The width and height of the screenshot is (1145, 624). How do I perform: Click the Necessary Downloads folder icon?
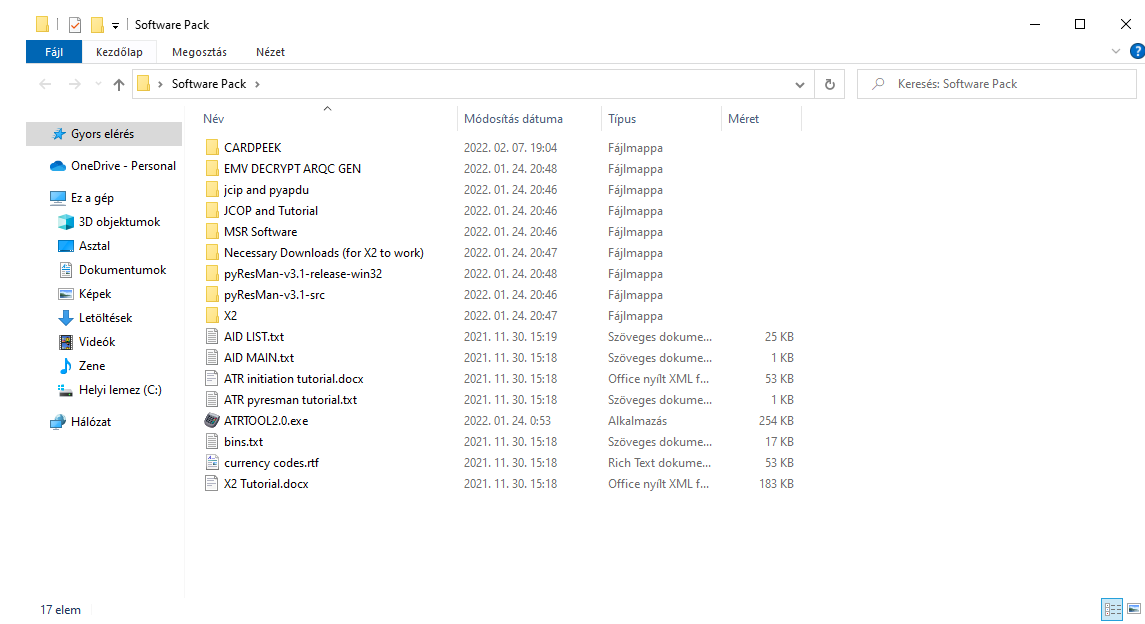(x=212, y=253)
